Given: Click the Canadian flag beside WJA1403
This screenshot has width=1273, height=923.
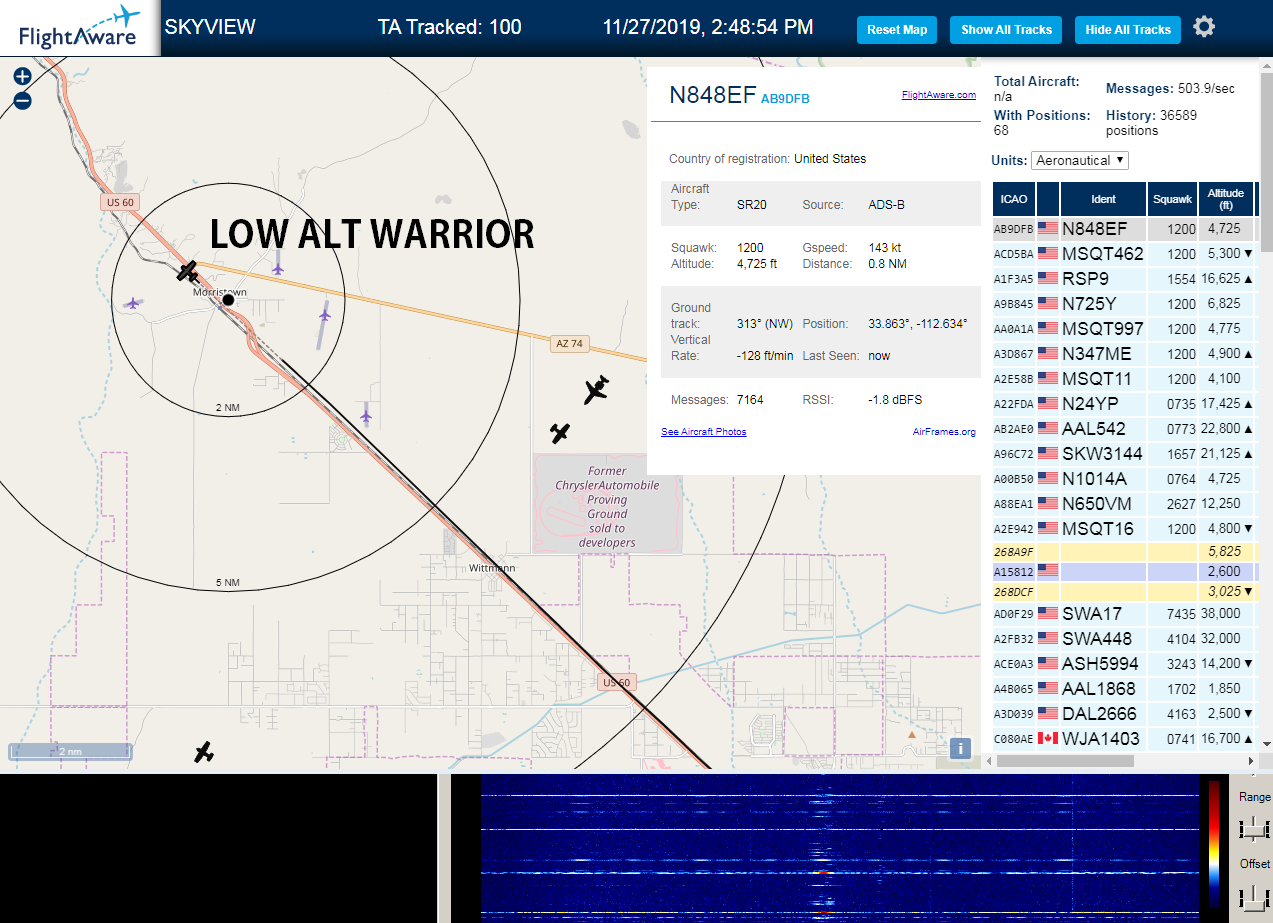Looking at the screenshot, I should tap(1047, 738).
